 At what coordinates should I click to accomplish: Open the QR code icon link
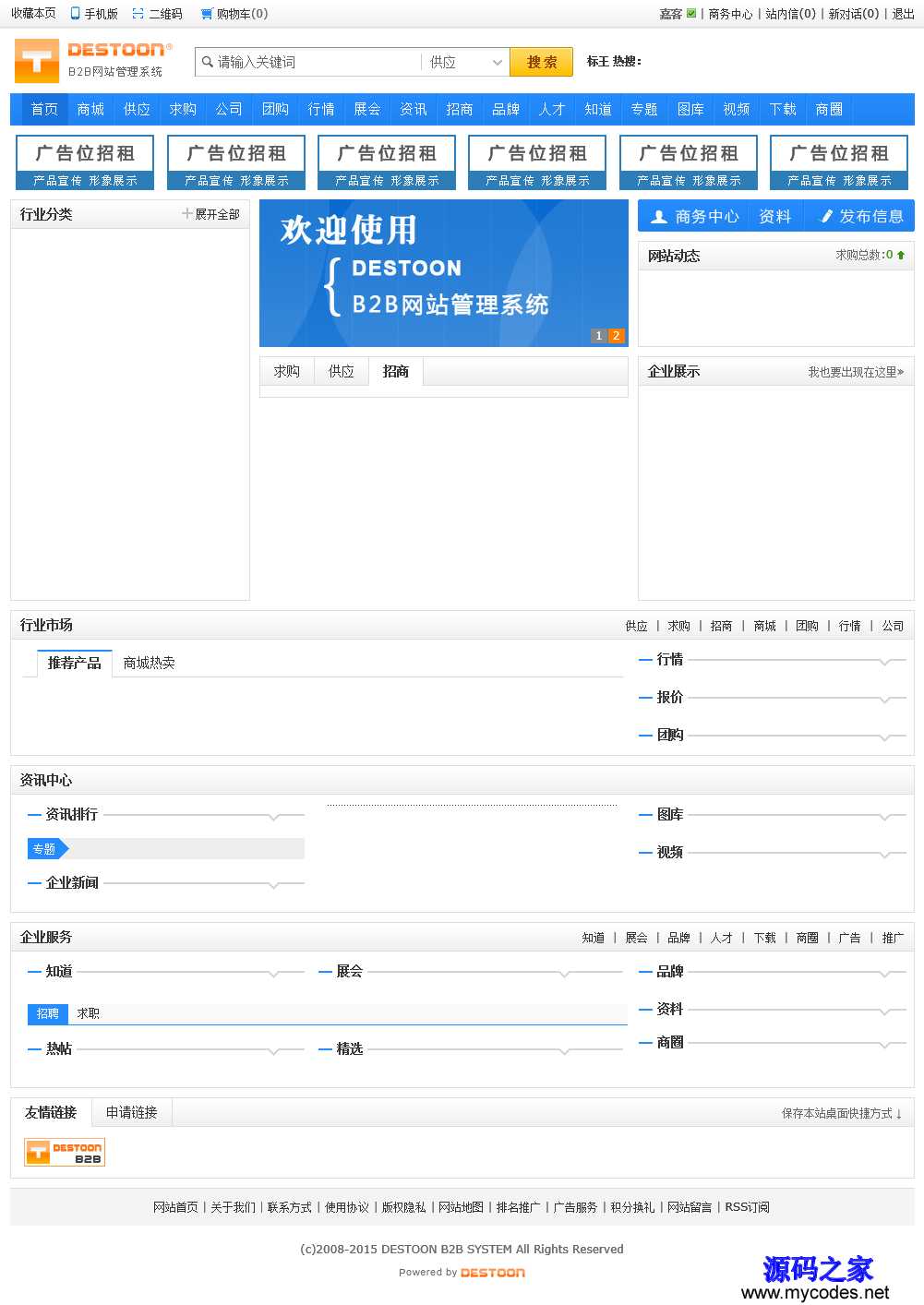coord(138,14)
